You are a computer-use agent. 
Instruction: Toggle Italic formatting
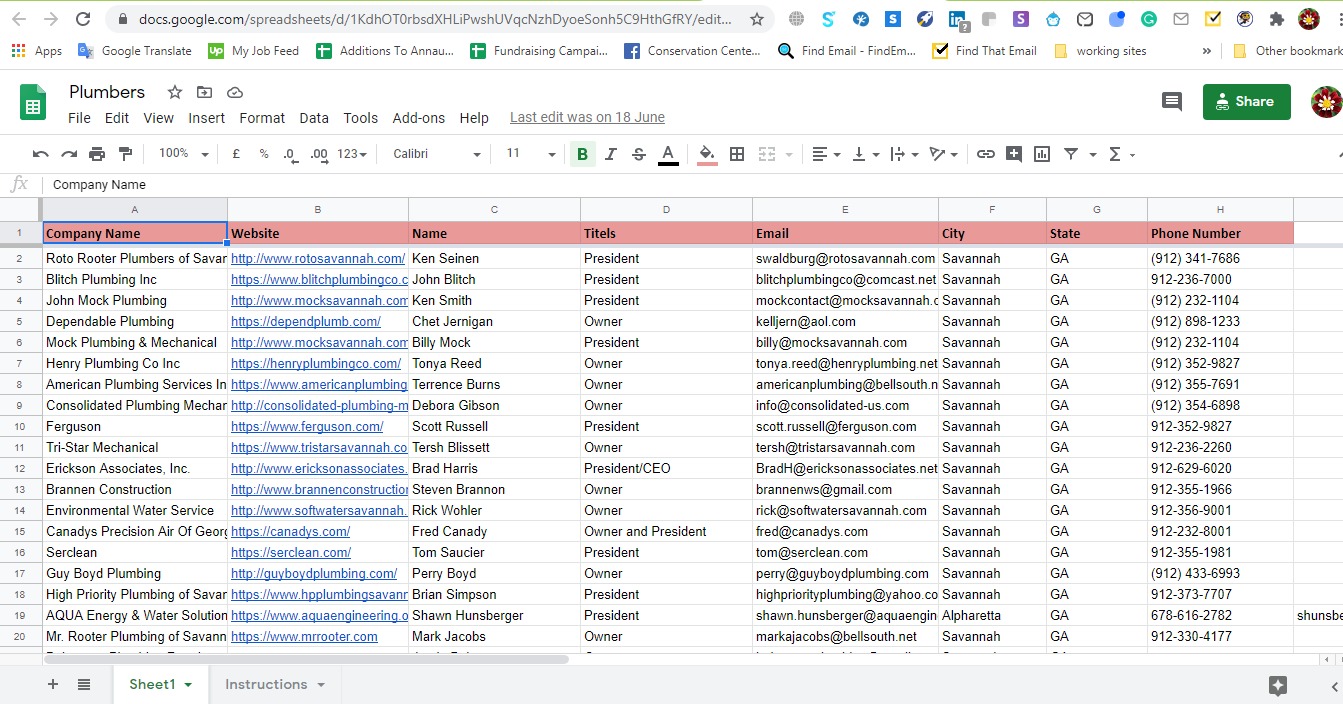[x=610, y=154]
